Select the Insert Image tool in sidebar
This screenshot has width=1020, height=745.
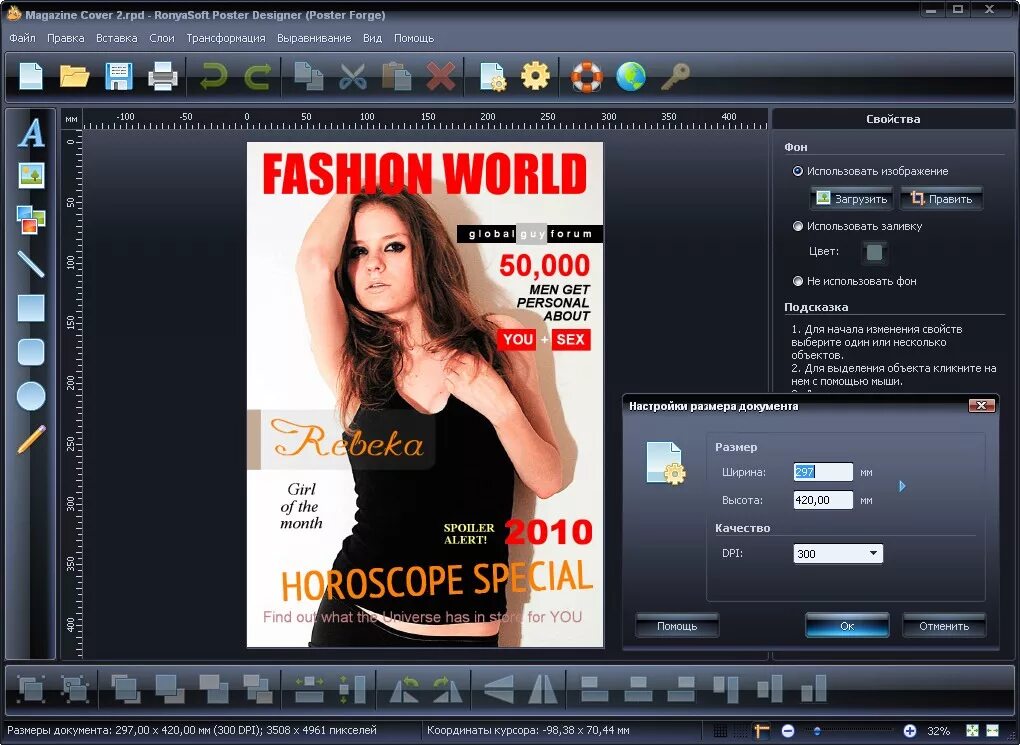(31, 175)
